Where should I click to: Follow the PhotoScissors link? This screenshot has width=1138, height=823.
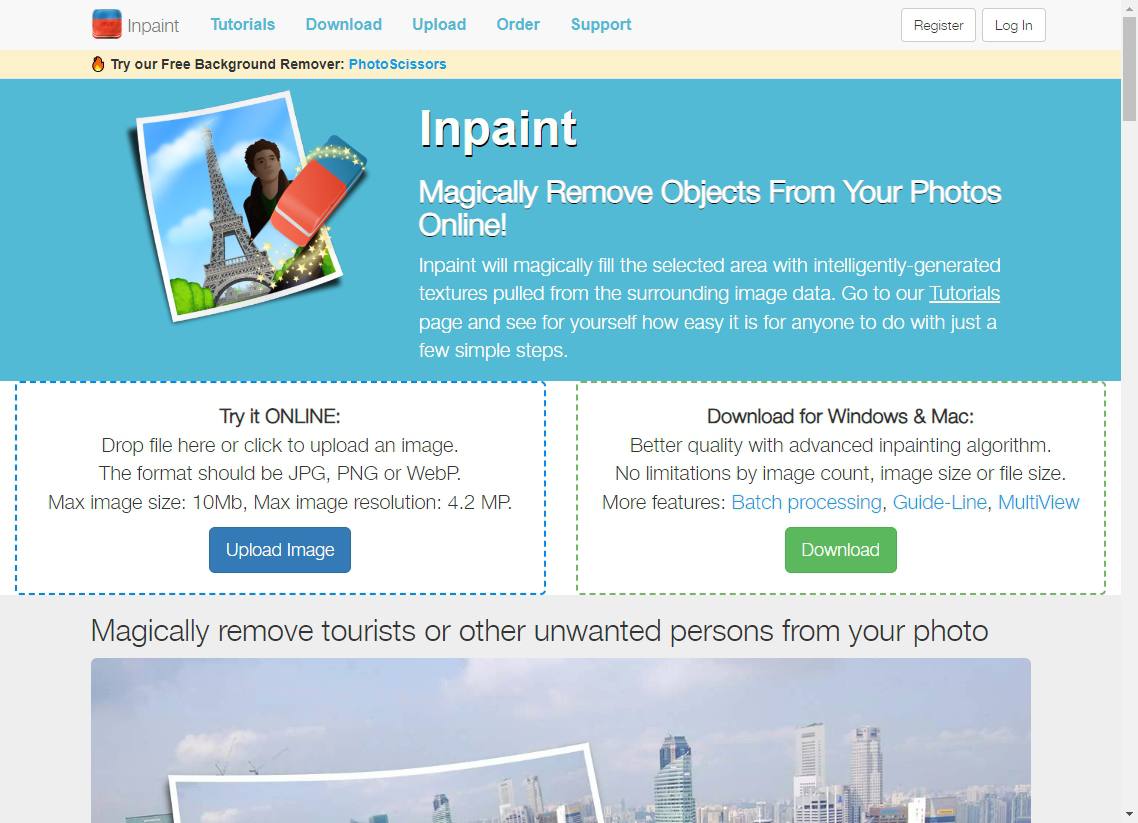[x=397, y=64]
